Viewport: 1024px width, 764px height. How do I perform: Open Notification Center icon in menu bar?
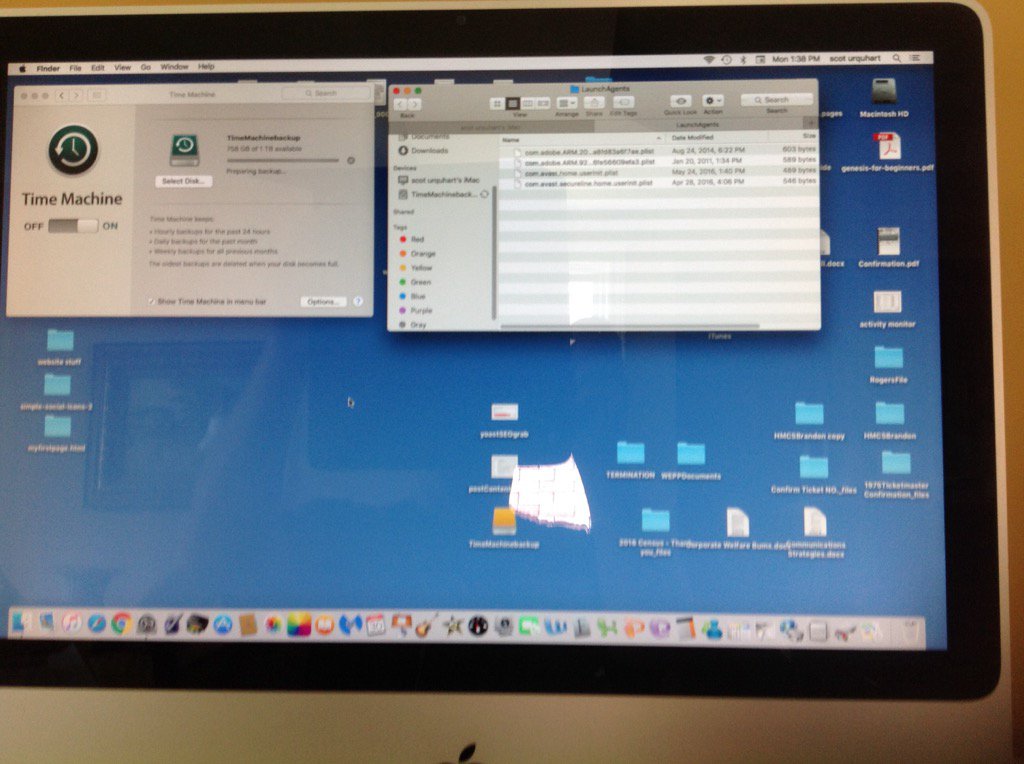[915, 58]
